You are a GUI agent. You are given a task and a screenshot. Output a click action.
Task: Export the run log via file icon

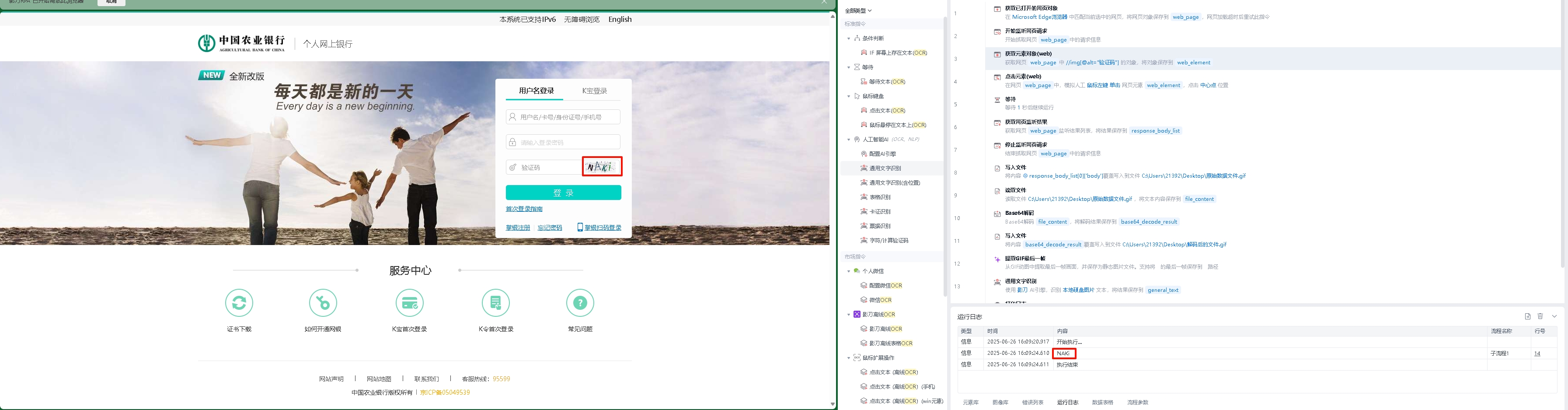click(1527, 316)
